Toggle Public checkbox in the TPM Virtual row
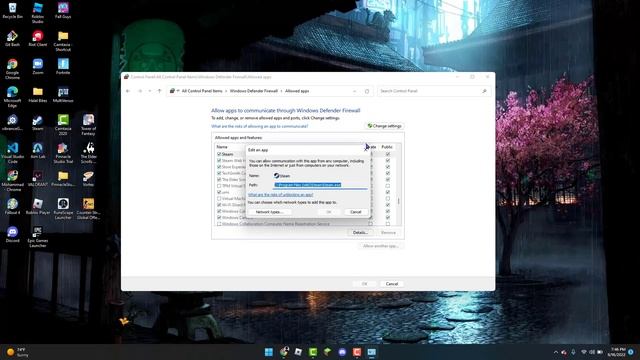Image resolution: width=640 pixels, height=360 pixels. [x=388, y=186]
